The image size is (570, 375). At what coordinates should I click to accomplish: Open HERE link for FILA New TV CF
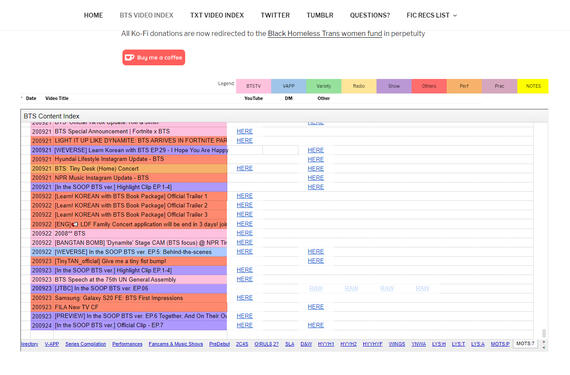click(x=316, y=307)
